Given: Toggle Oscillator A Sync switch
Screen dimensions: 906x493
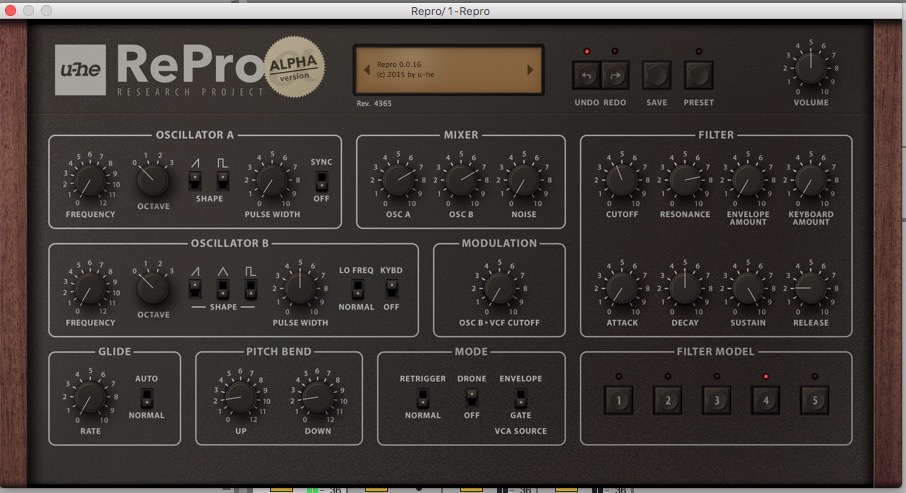Looking at the screenshot, I should tap(321, 181).
